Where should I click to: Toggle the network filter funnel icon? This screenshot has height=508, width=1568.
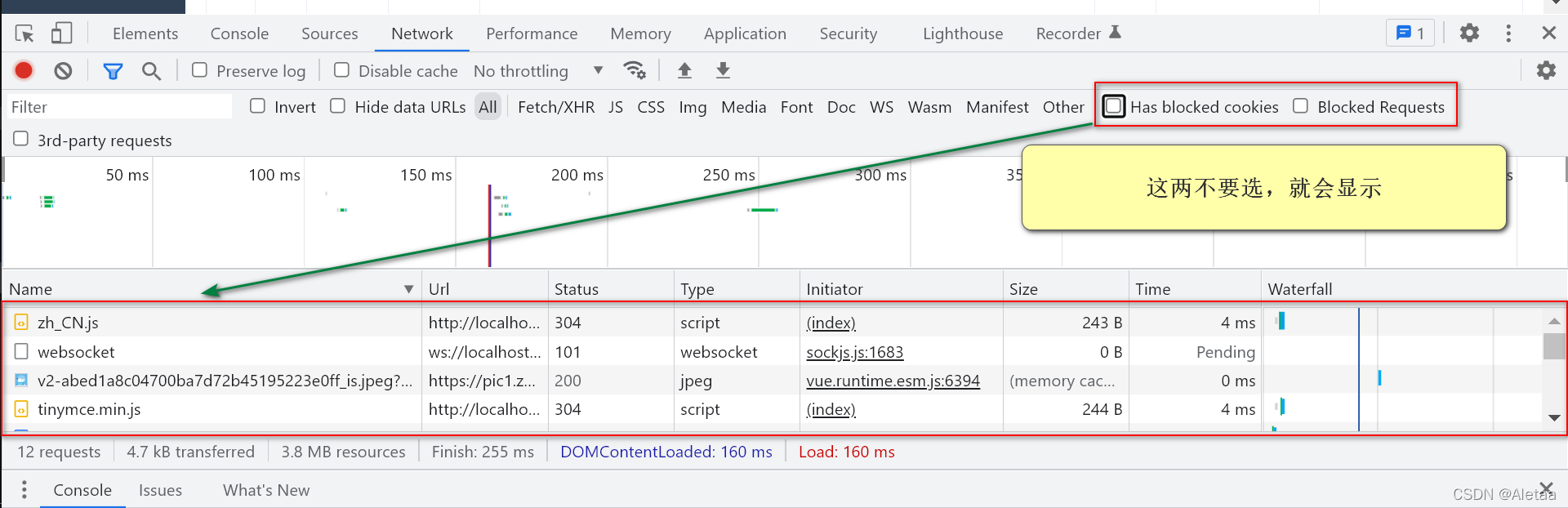pyautogui.click(x=113, y=71)
